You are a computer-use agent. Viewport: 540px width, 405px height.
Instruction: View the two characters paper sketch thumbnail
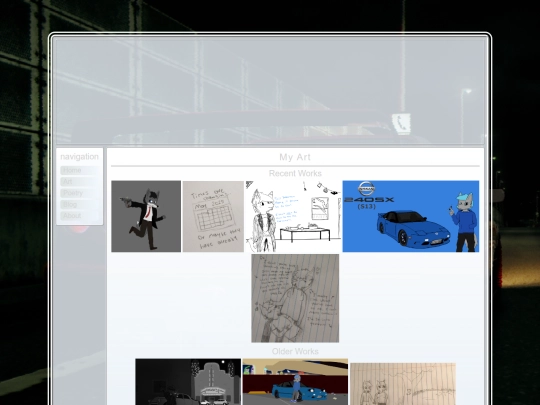(x=403, y=384)
